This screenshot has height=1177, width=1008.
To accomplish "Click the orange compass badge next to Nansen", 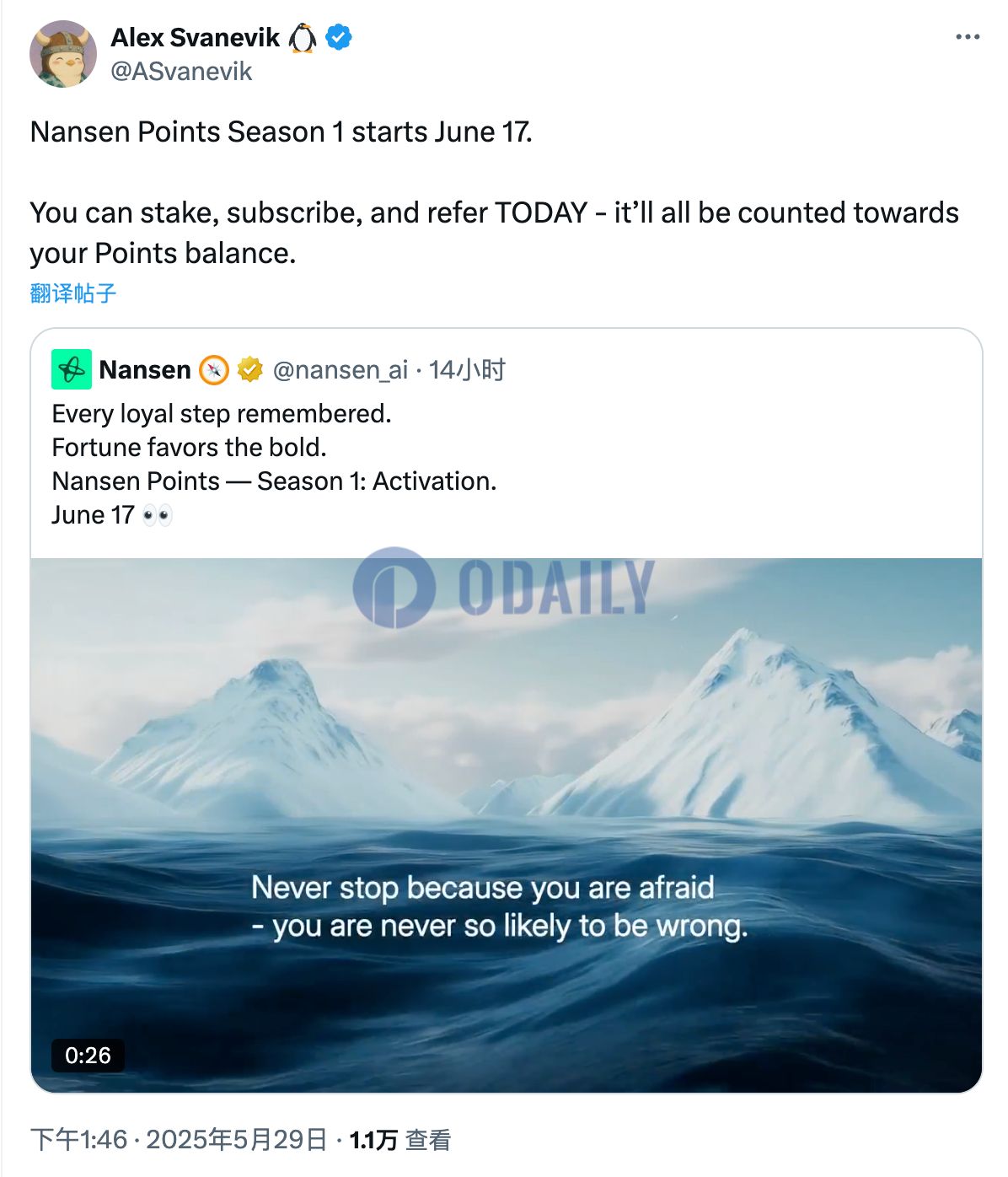I will pyautogui.click(x=214, y=369).
